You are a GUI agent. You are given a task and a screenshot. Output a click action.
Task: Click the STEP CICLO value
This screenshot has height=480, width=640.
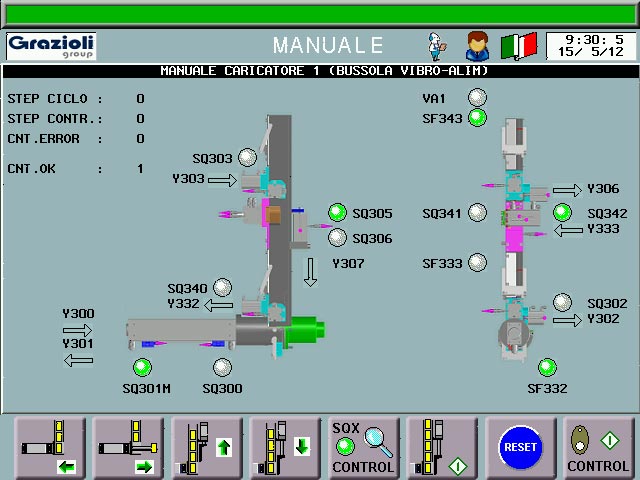(140, 98)
